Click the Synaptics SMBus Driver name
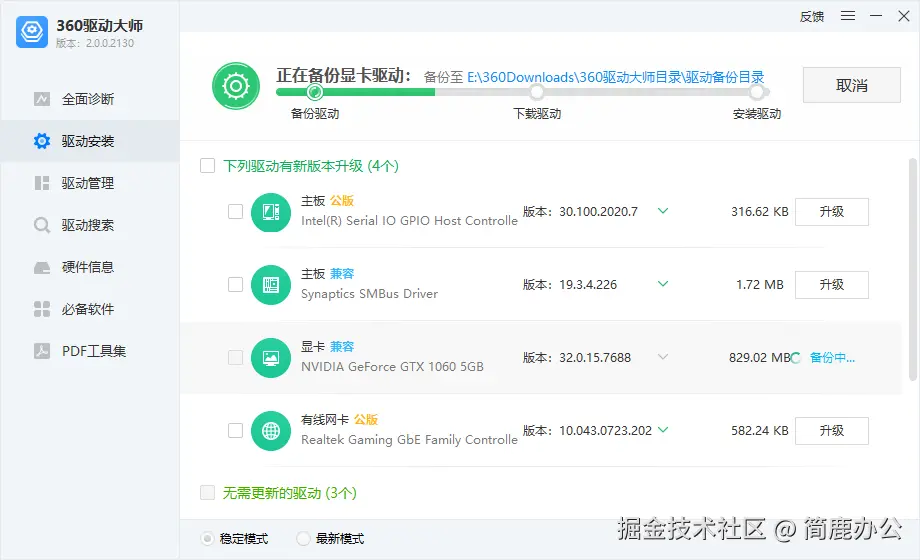Image resolution: width=920 pixels, height=560 pixels. pos(370,294)
